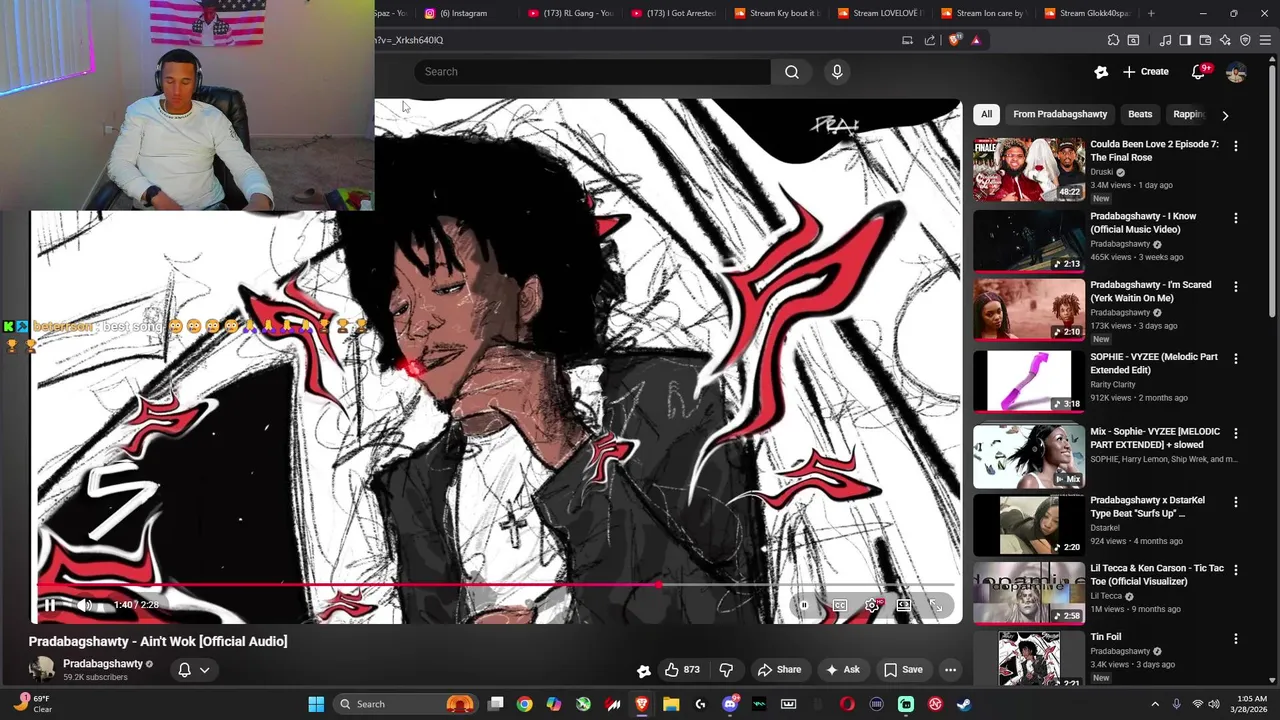Dislike the video with thumbs down
Screen dimensions: 1280x720
[727, 670]
